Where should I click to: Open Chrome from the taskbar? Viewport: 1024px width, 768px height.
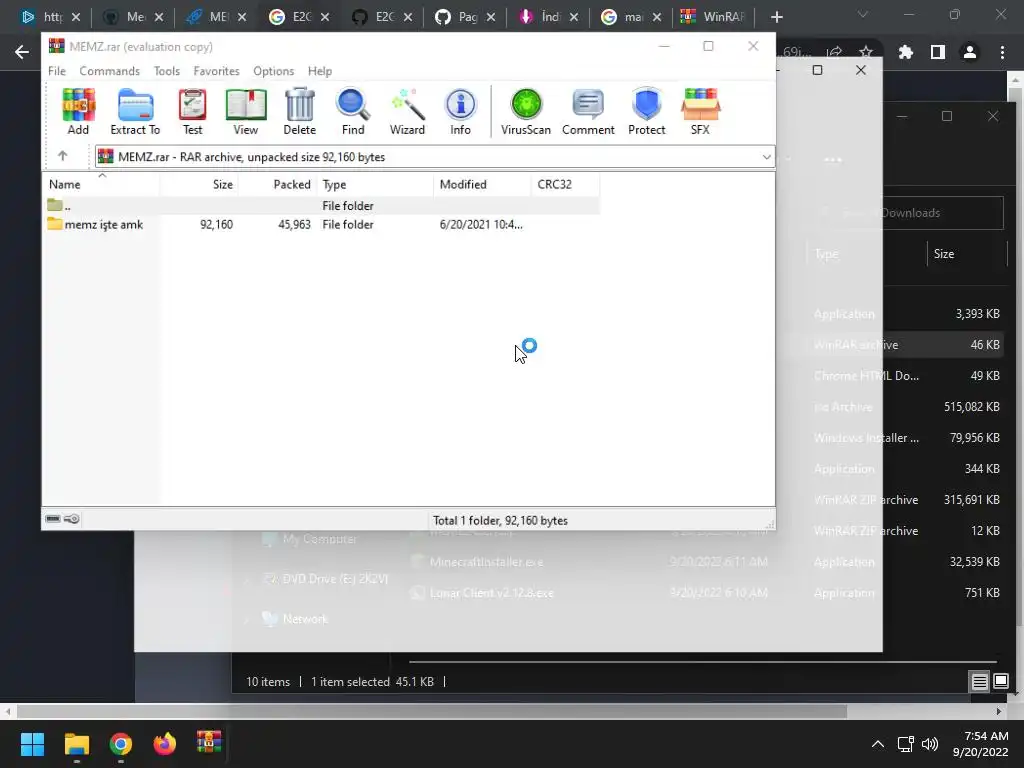(x=121, y=744)
